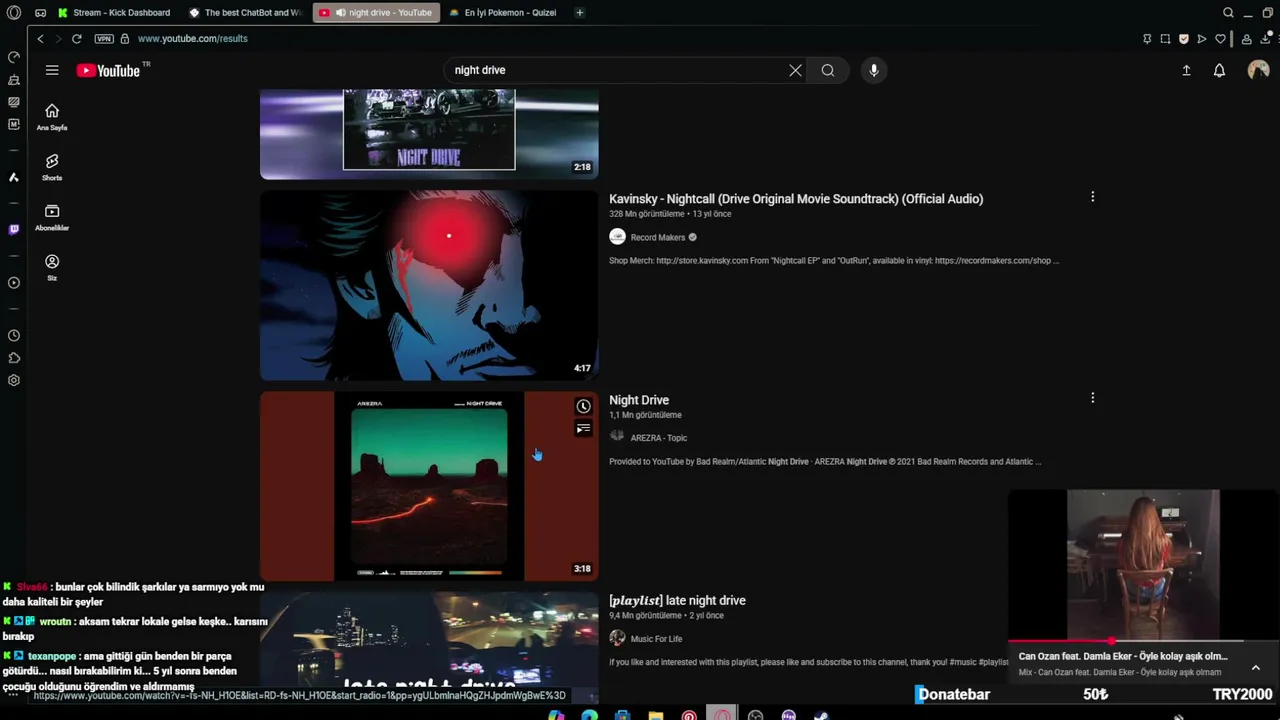Open the first NIGHT DRIVE 2:18 thumbnail
Image resolution: width=1280 pixels, height=720 pixels.
[x=429, y=134]
